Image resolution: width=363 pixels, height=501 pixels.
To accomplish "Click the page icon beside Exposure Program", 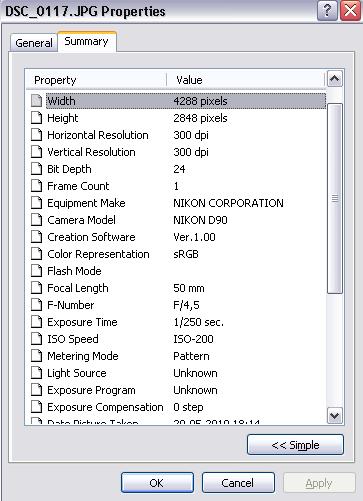I will click(37, 390).
